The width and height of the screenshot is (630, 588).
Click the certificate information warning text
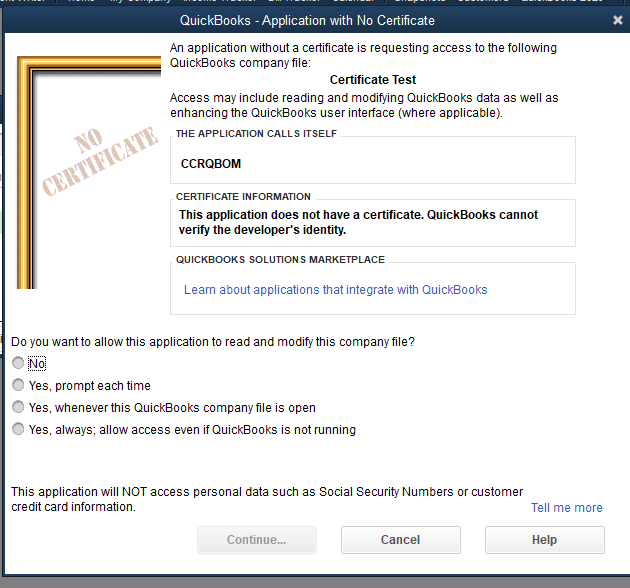(358, 222)
